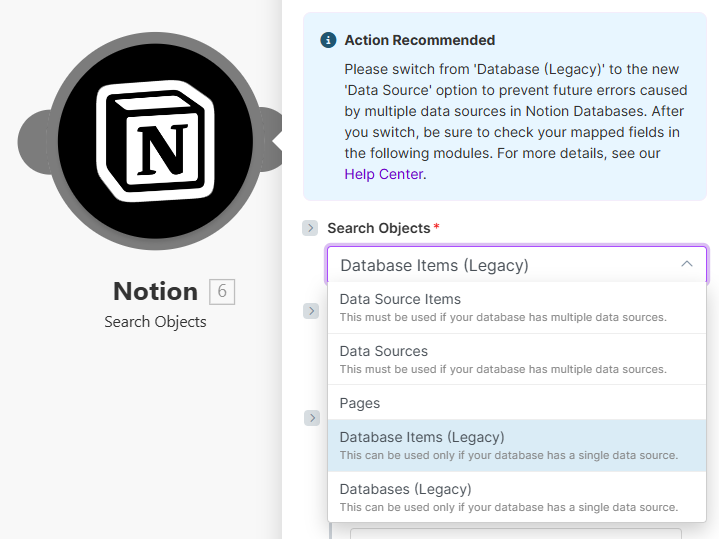Screen dimensions: 719x539
Task: Select Pages from the dropdown list
Action: [x=517, y=403]
